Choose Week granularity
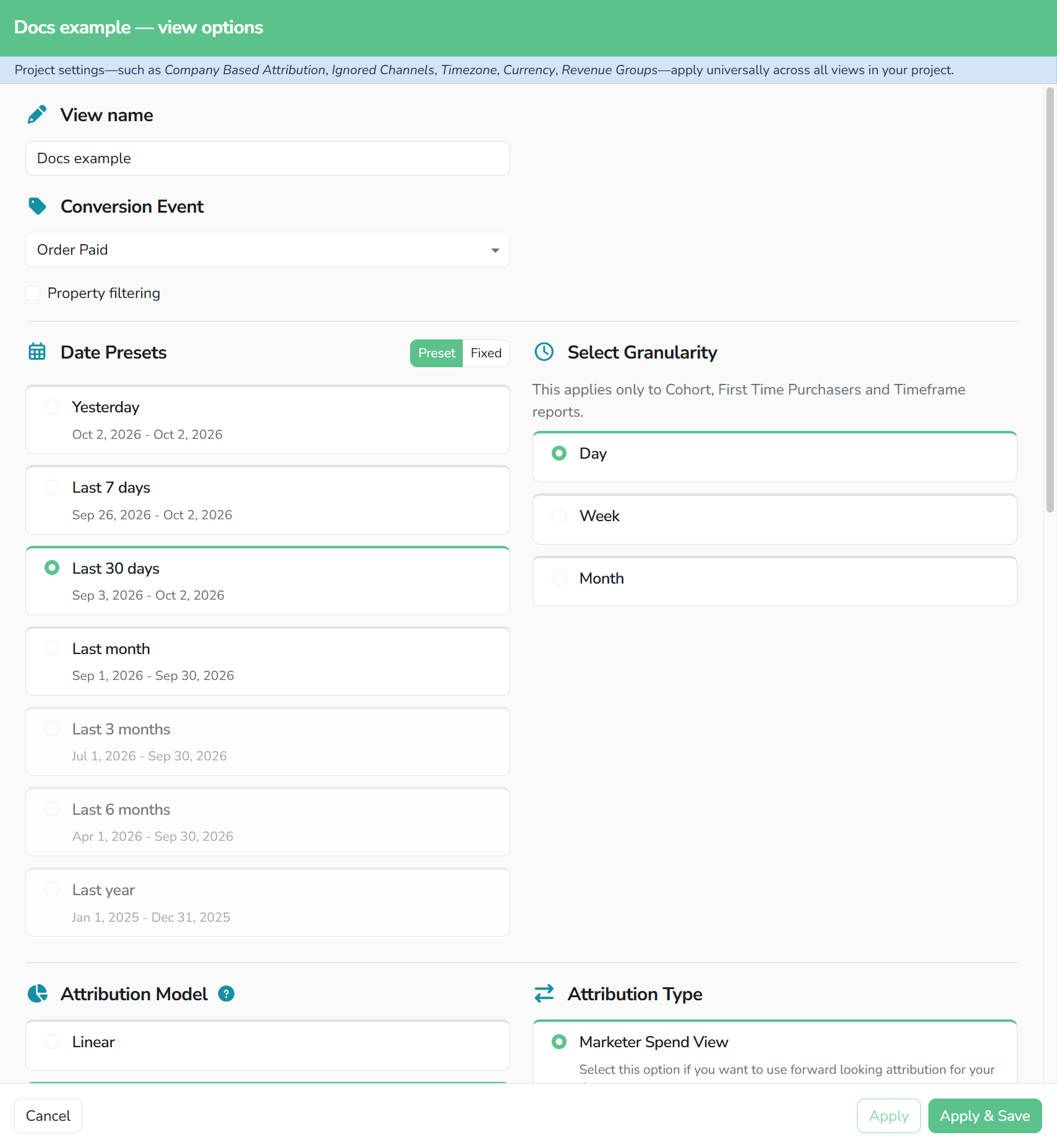Screen dimensions: 1057x1148 774,519
